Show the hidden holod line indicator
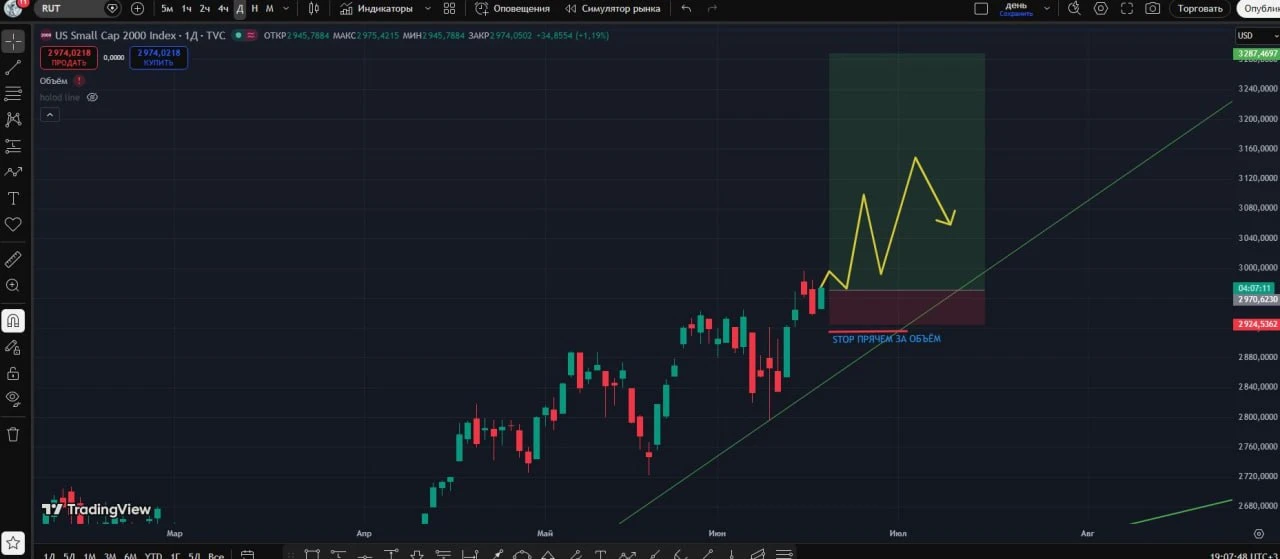The height and width of the screenshot is (559, 1280). click(92, 97)
